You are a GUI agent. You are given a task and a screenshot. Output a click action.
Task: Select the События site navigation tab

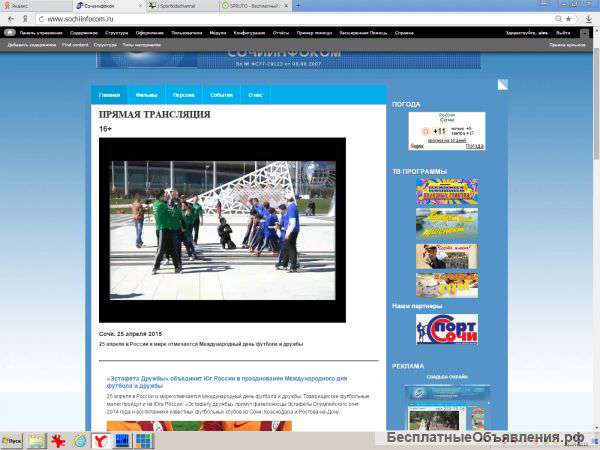tap(221, 95)
